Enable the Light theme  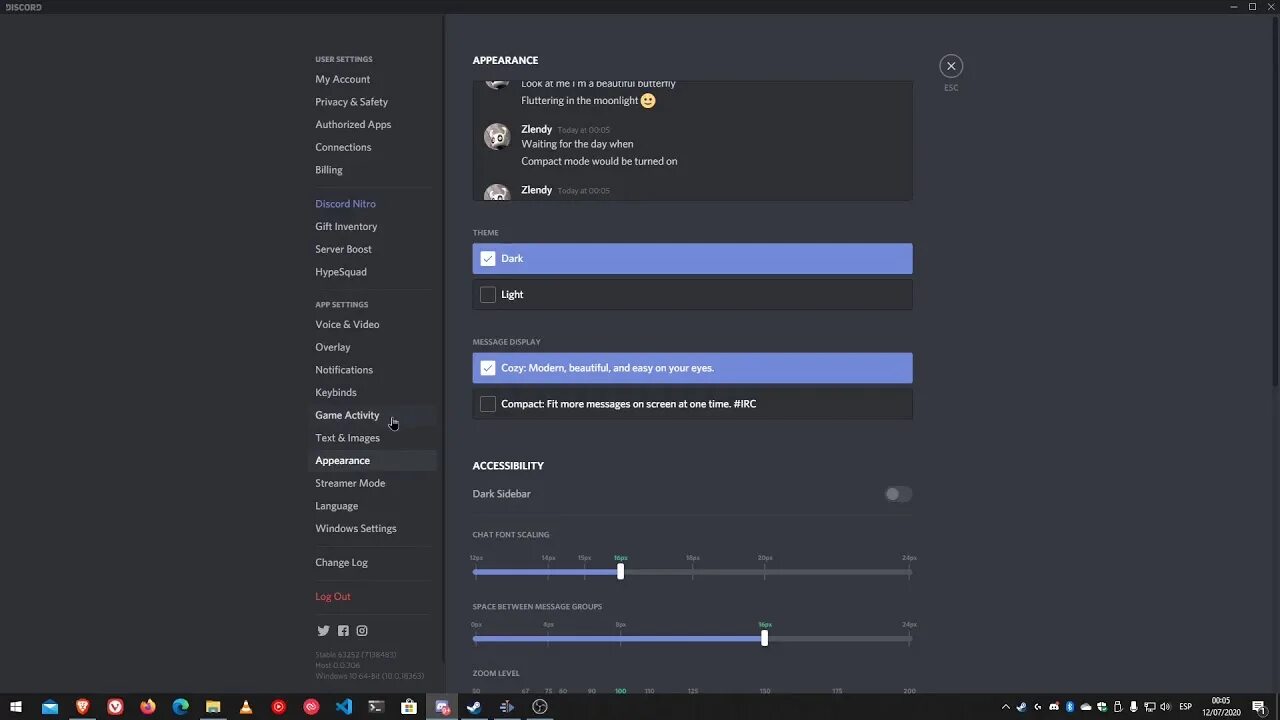(691, 294)
